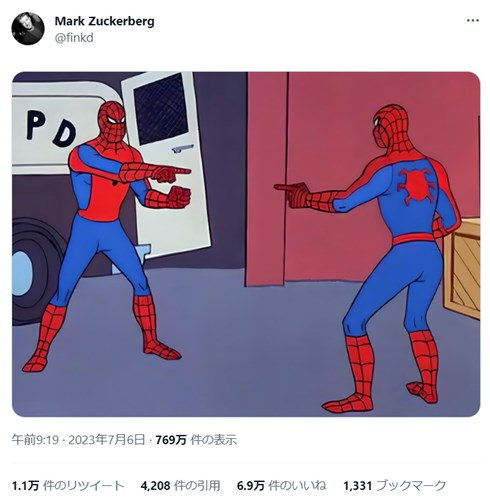Show the 6.9万 件のいいね likes list

coord(281,486)
